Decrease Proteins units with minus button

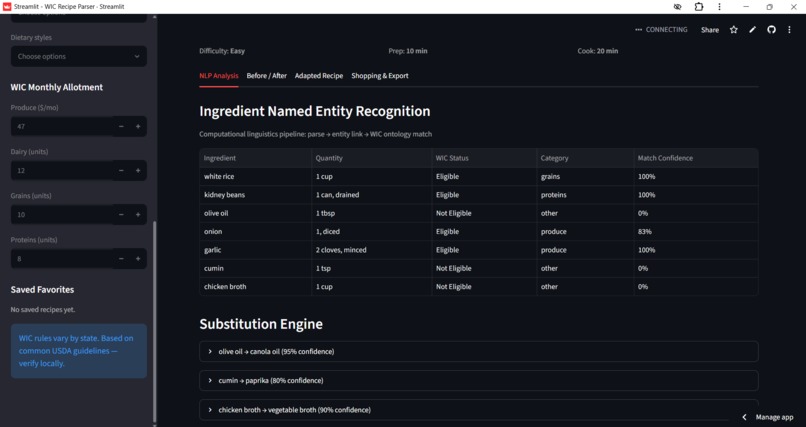tap(121, 259)
